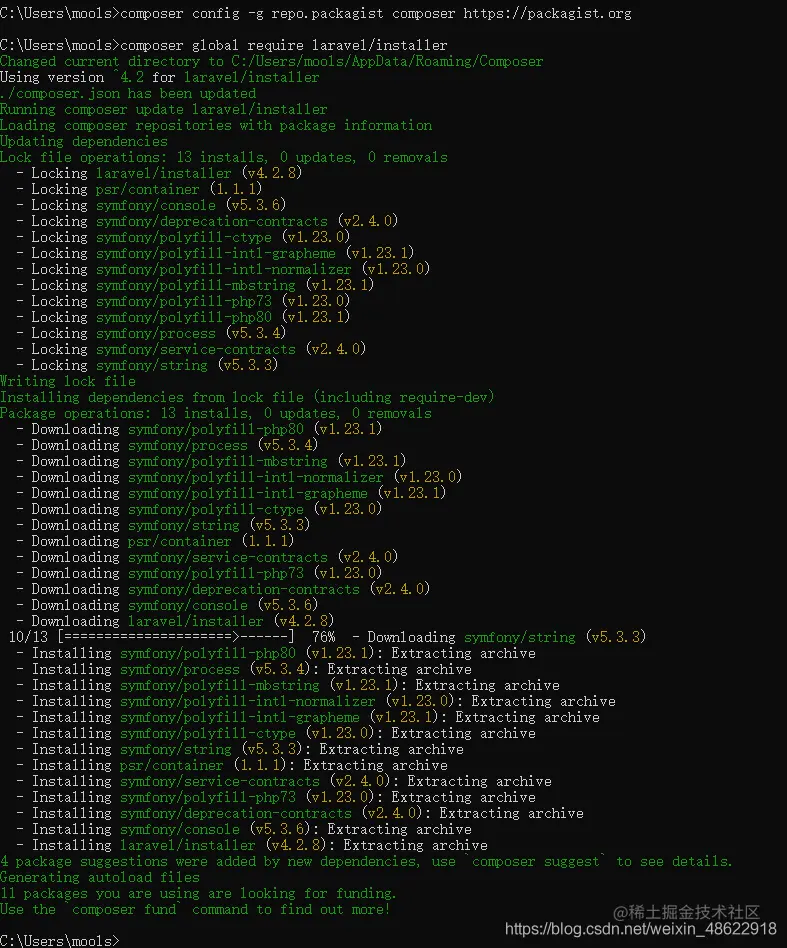The width and height of the screenshot is (787, 948).
Task: Select "Installing symfony/string (v5.3.3)" row
Action: coord(240,749)
